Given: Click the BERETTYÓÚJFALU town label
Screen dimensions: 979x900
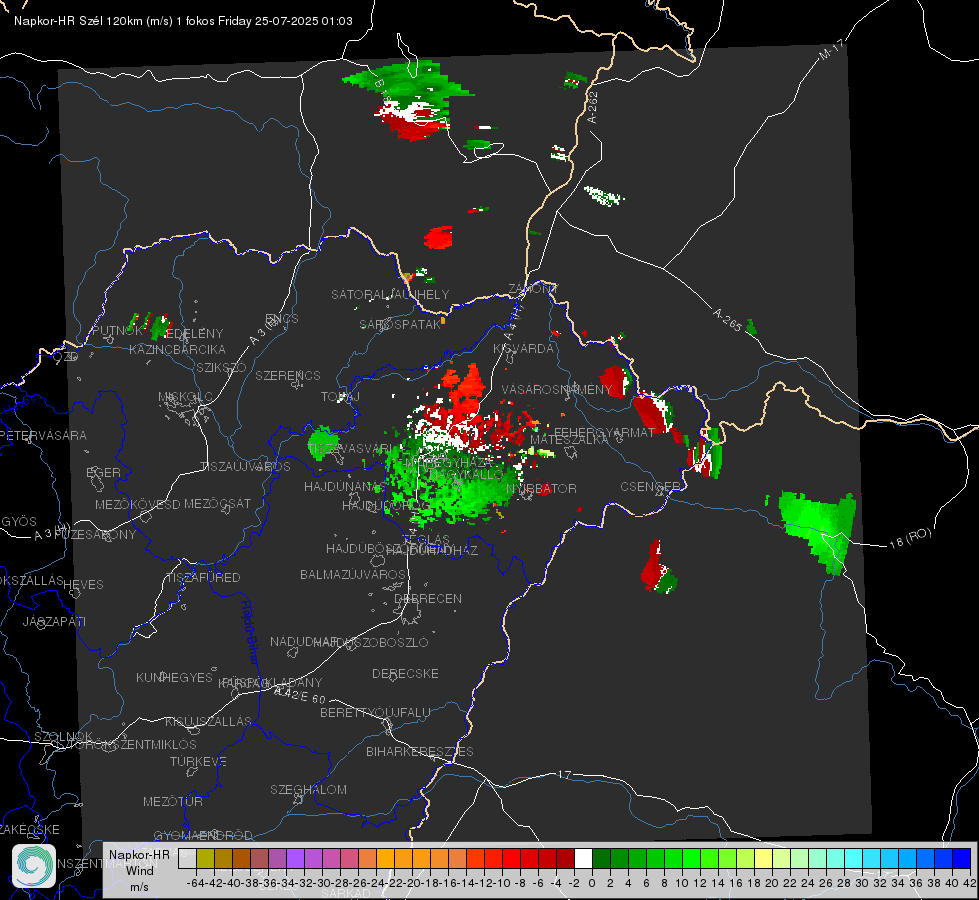Looking at the screenshot, I should tap(375, 712).
